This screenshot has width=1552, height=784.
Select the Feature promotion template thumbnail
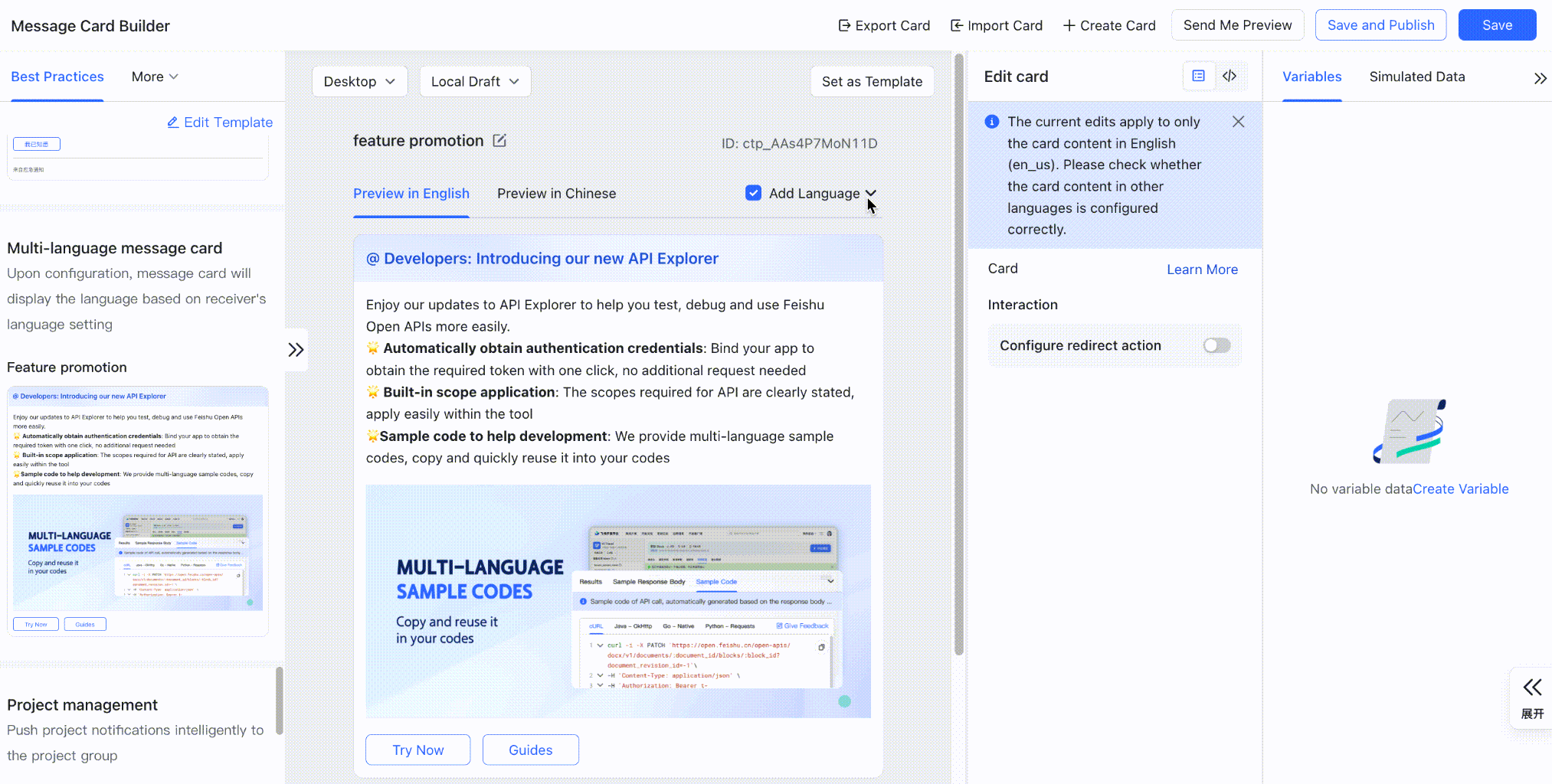click(x=138, y=511)
